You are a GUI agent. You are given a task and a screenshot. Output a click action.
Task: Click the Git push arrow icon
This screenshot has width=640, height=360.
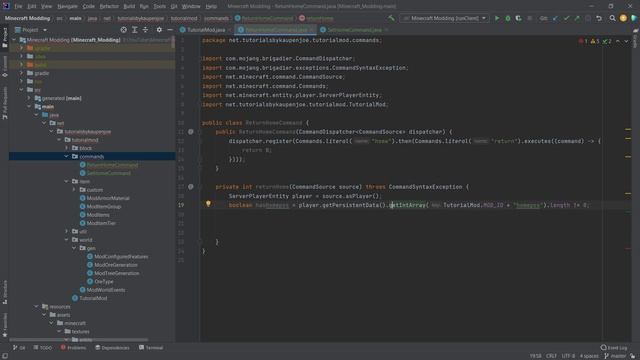(x=577, y=18)
